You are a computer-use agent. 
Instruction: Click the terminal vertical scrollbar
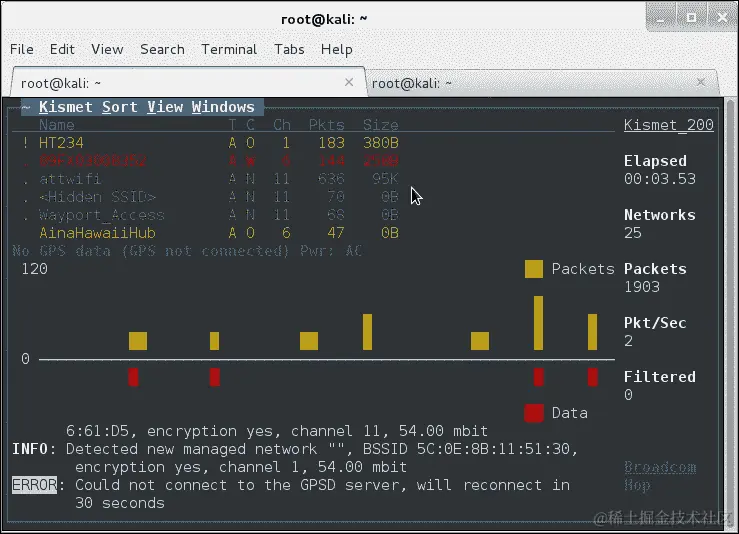pyautogui.click(x=731, y=311)
